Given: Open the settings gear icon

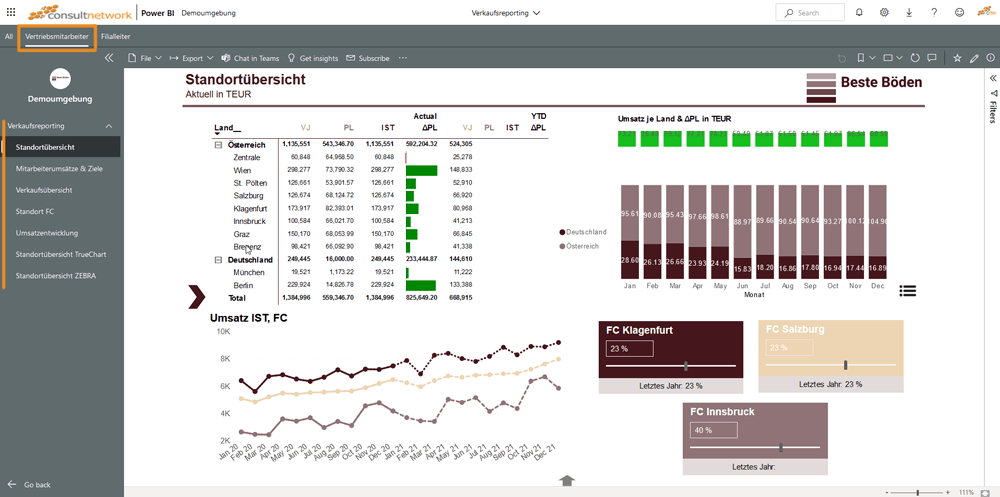Looking at the screenshot, I should (x=884, y=13).
